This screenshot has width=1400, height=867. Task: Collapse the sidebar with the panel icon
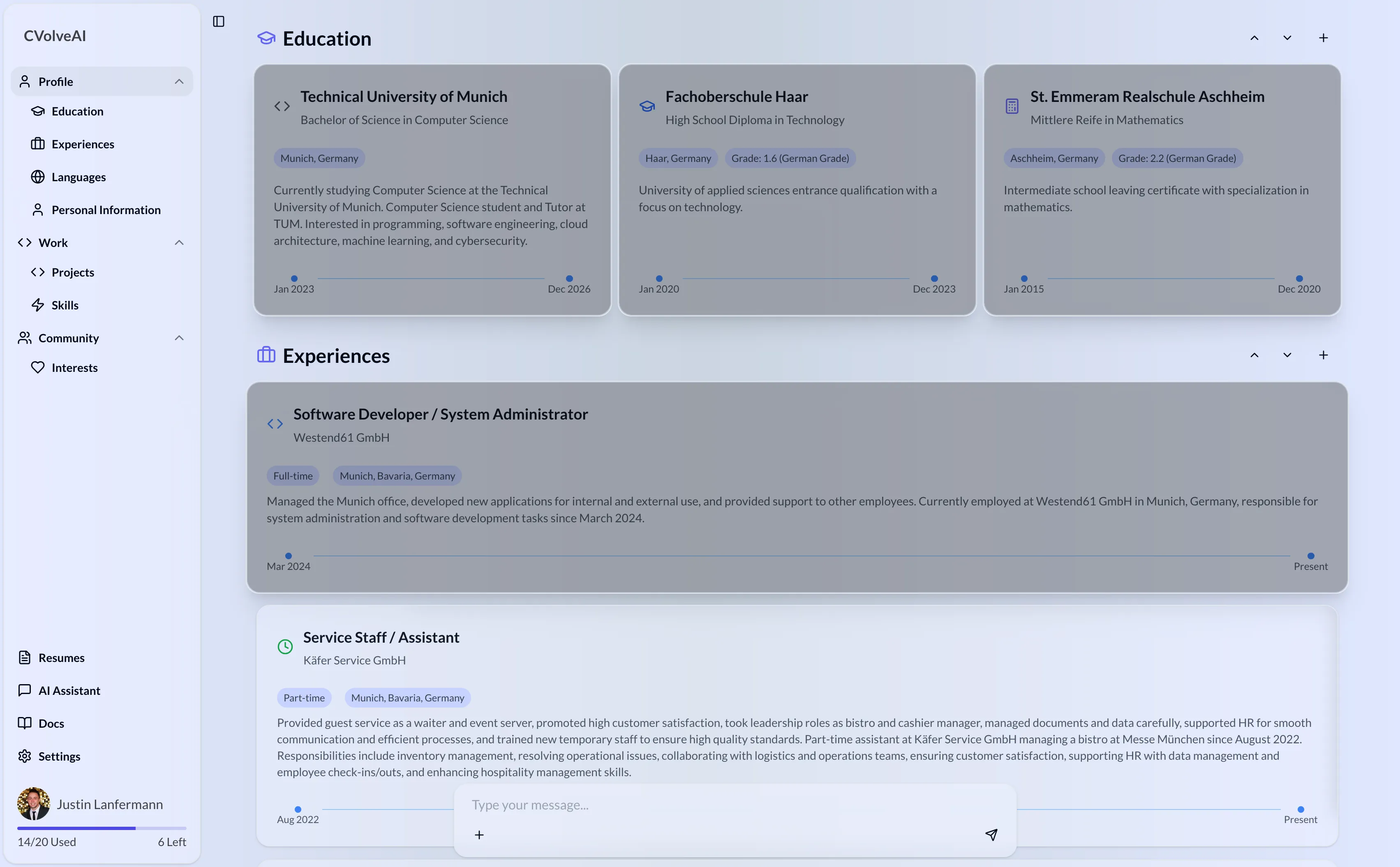point(219,21)
